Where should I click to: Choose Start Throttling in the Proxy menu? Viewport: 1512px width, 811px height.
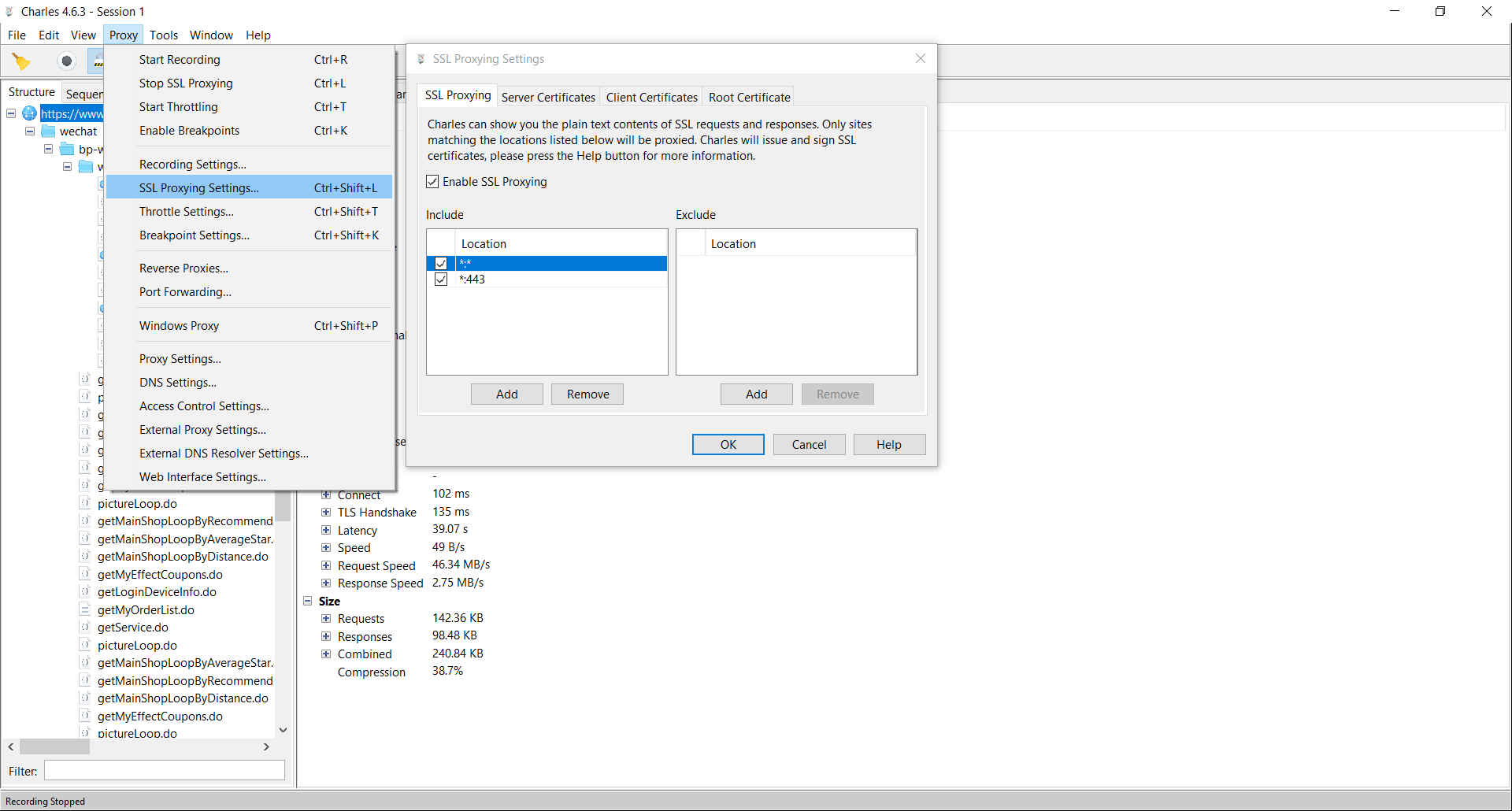click(x=249, y=107)
